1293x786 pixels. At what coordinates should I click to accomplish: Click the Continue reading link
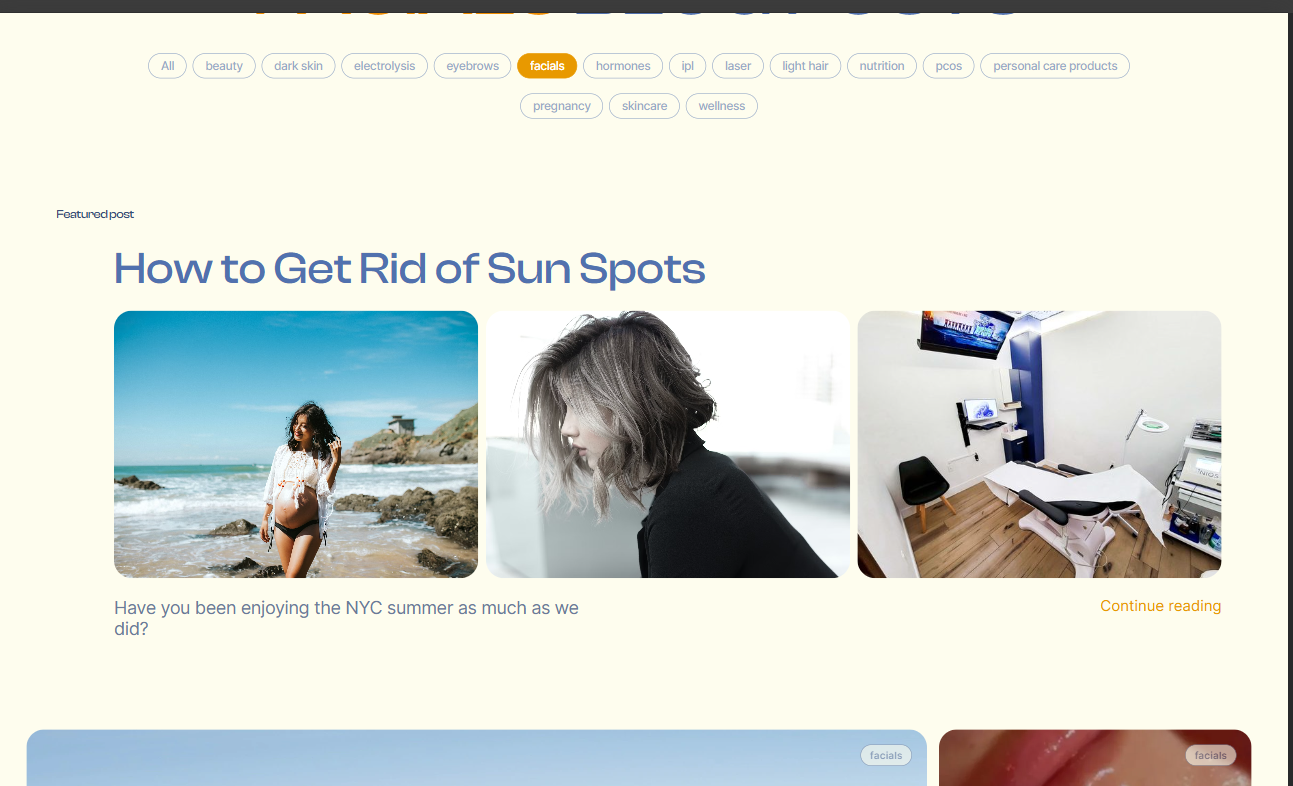[1160, 606]
